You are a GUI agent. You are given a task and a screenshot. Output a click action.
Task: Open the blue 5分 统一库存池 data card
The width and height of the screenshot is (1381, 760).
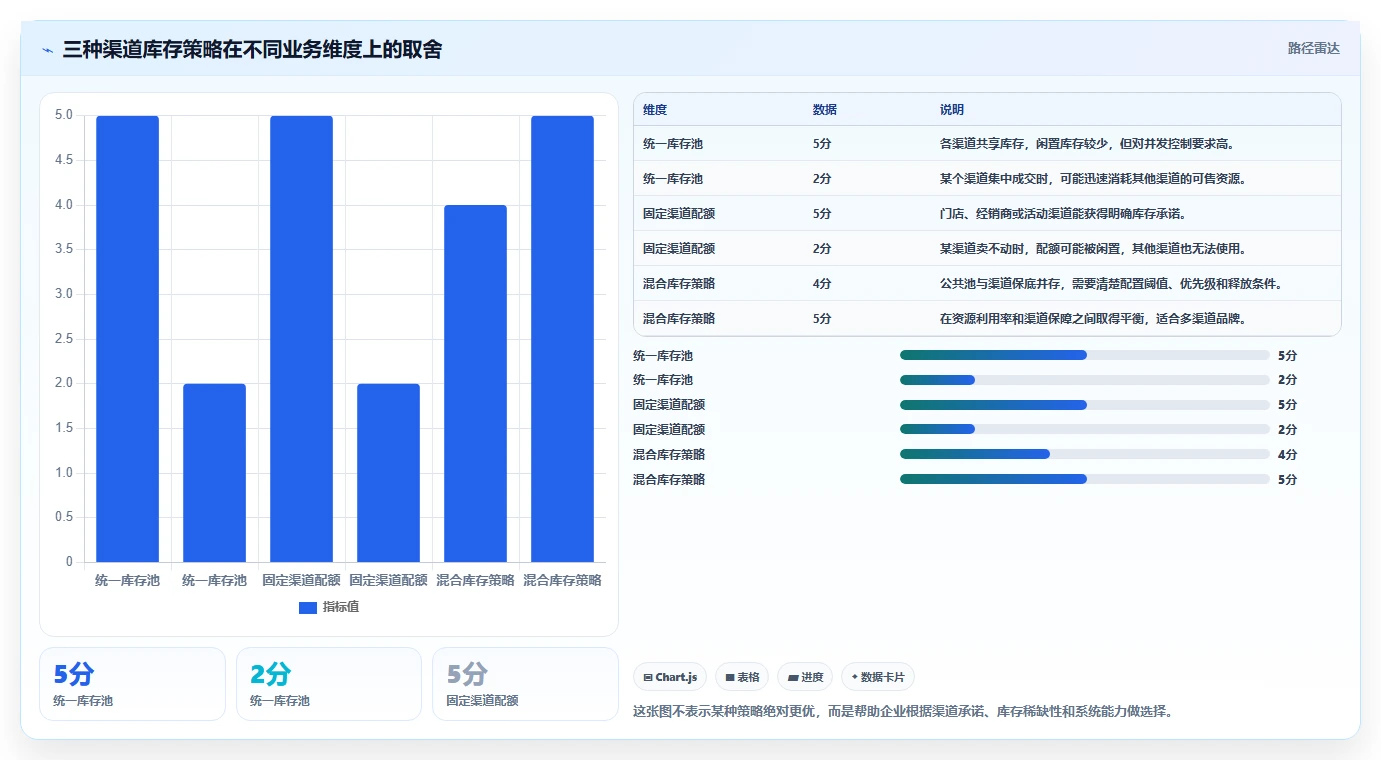point(132,684)
